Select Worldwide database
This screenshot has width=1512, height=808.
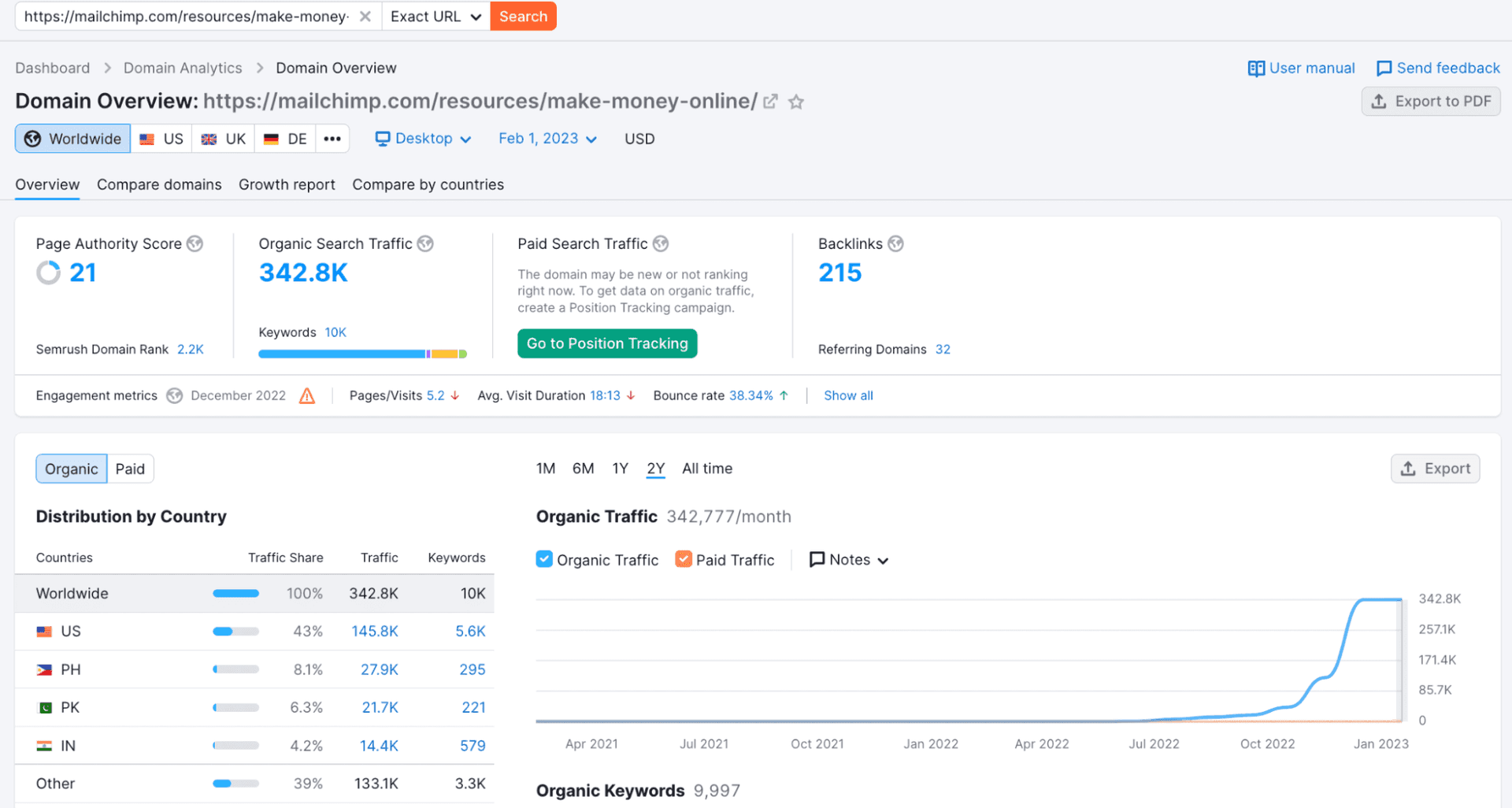pos(72,139)
